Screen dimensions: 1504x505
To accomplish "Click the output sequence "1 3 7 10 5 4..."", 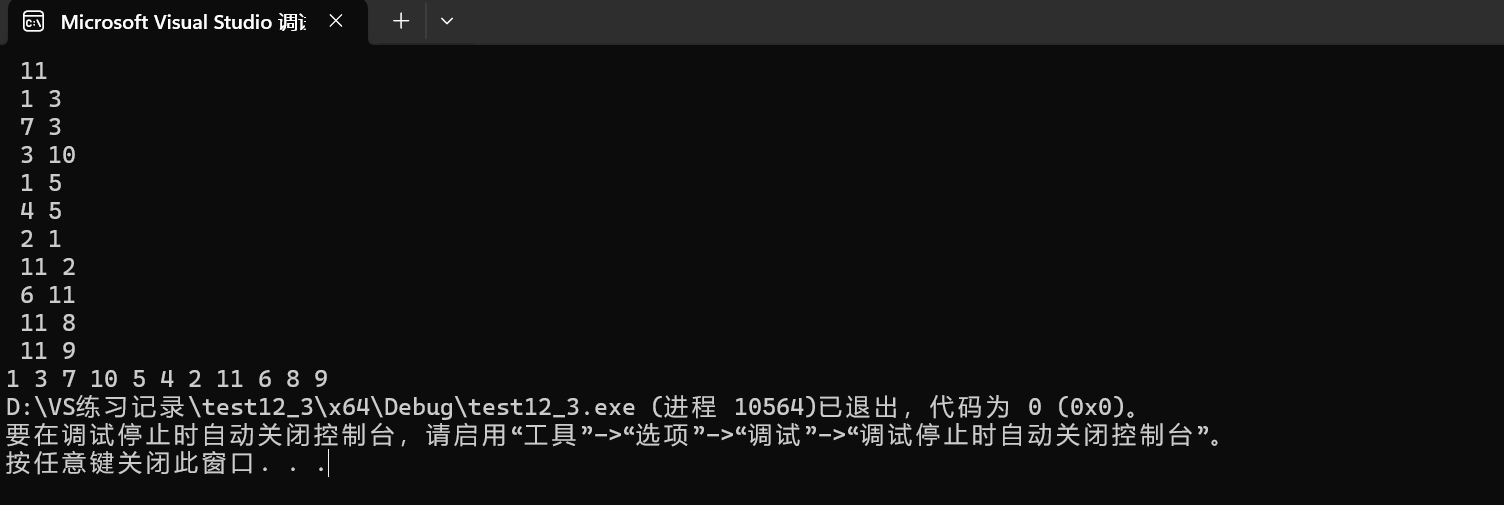I will [167, 379].
